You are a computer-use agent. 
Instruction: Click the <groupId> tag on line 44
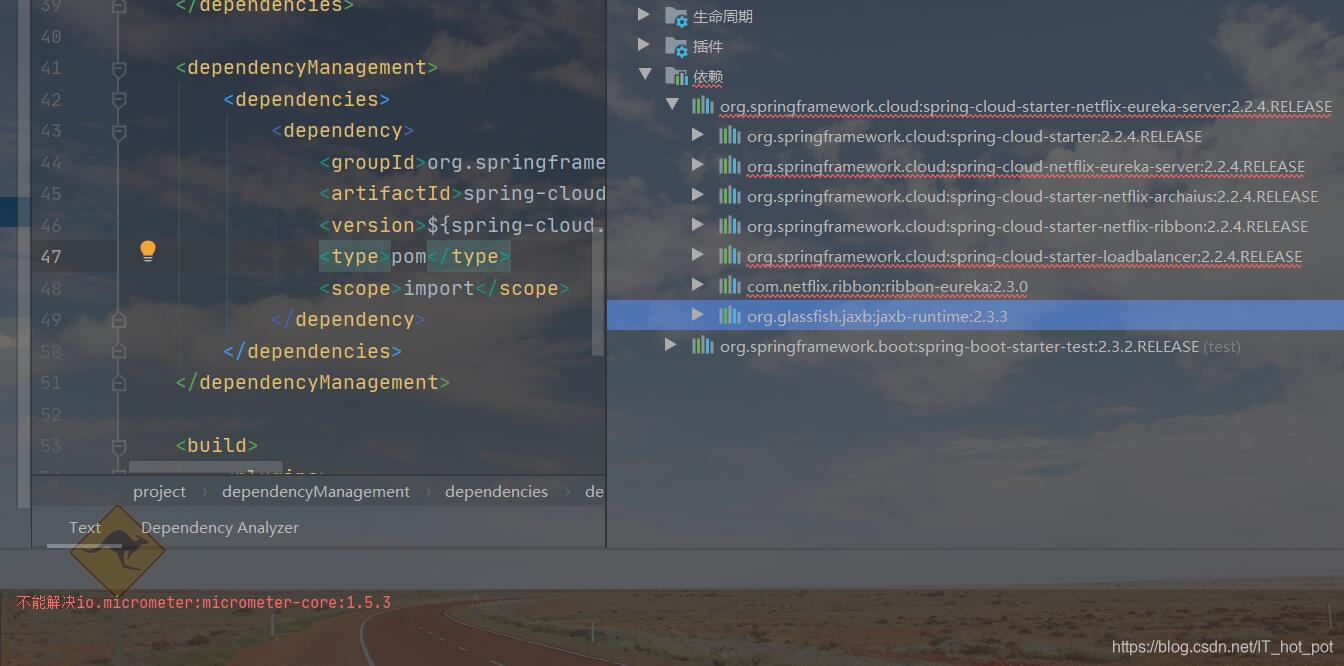click(x=373, y=162)
